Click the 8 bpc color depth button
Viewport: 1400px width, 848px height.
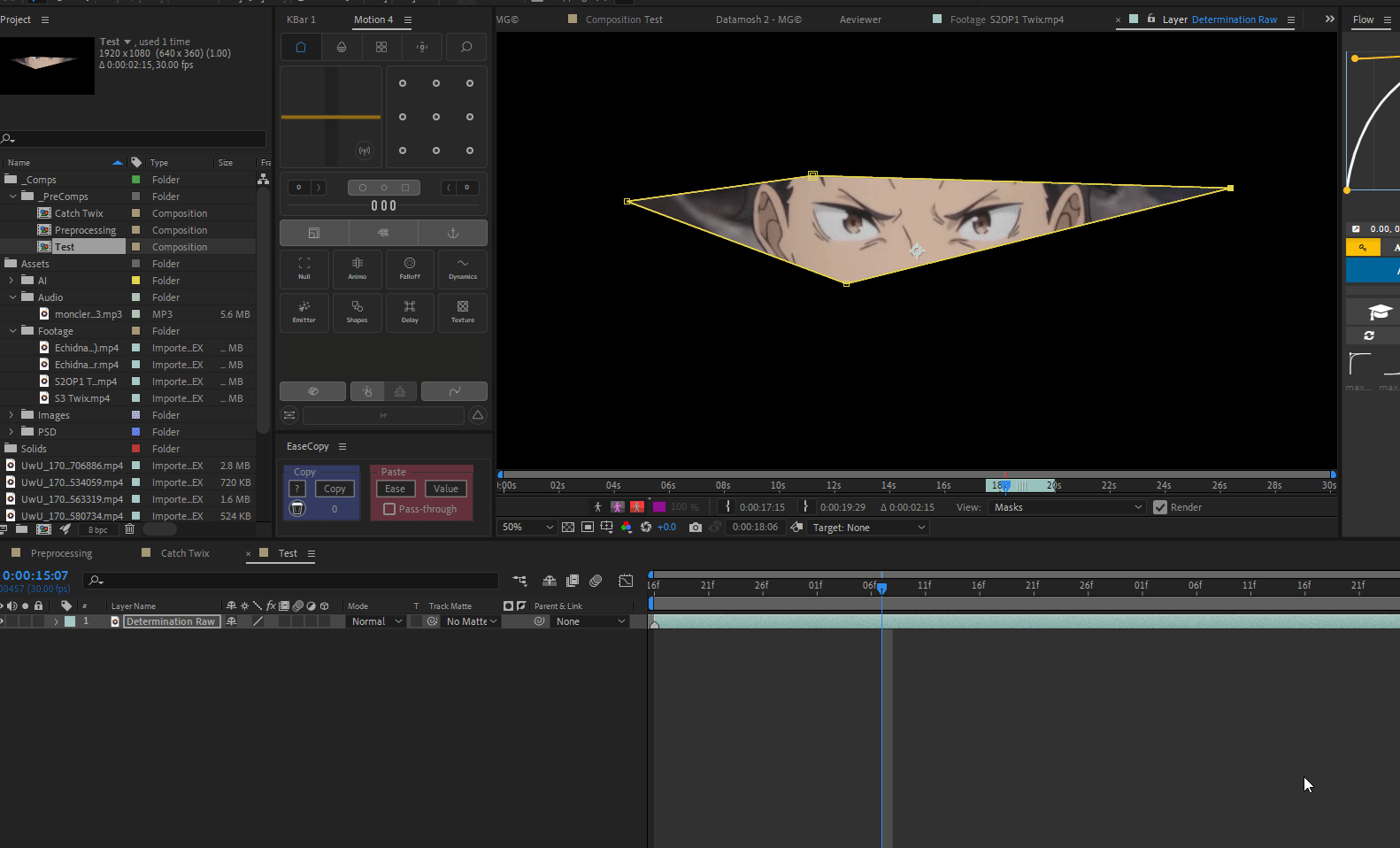(98, 530)
